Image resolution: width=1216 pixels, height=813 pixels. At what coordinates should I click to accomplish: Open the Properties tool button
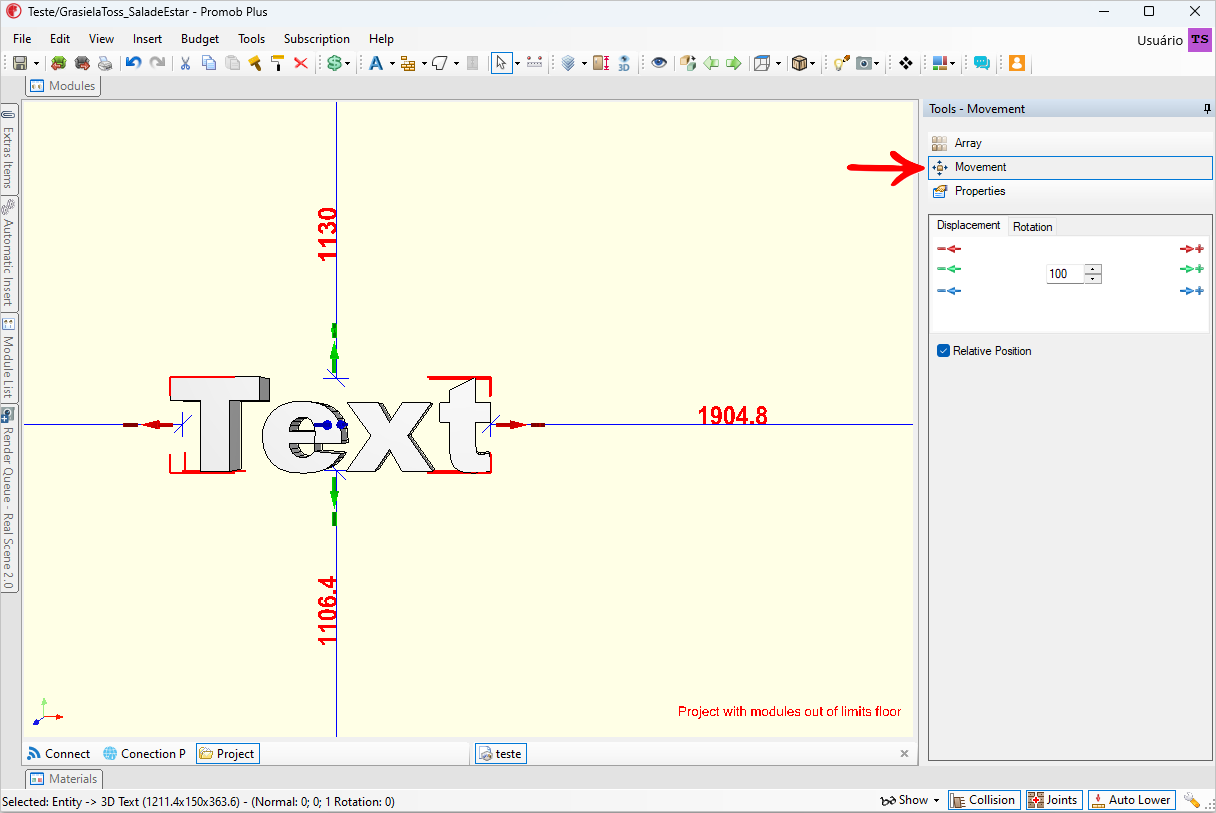(x=1070, y=191)
